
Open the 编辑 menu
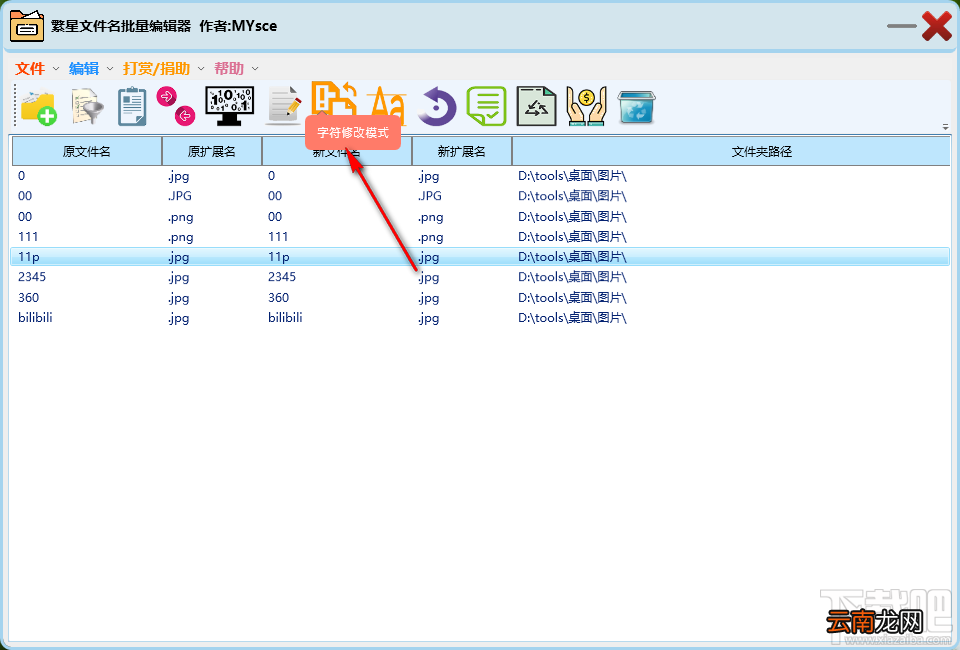point(84,69)
